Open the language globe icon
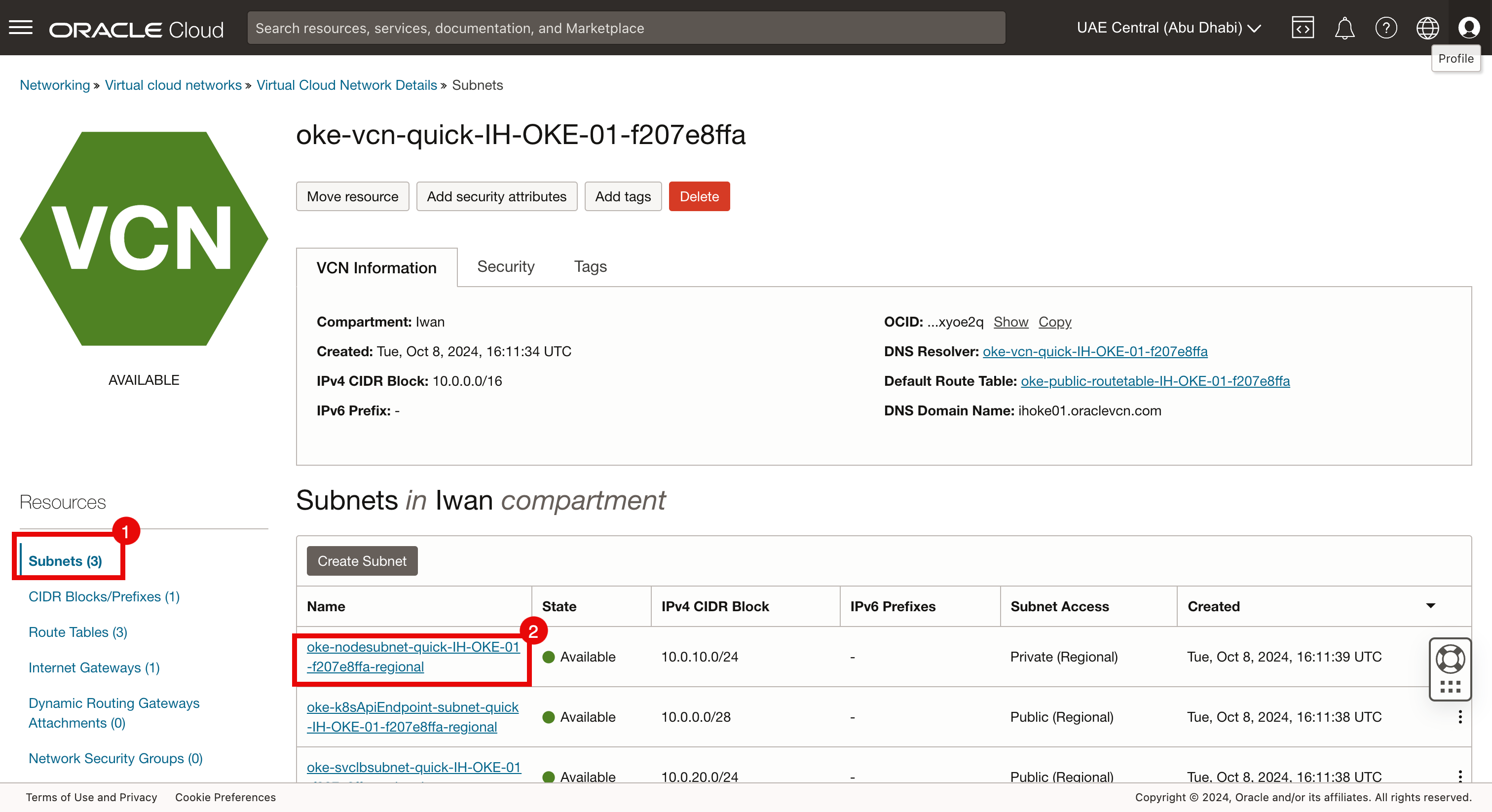Image resolution: width=1492 pixels, height=812 pixels. click(x=1427, y=28)
